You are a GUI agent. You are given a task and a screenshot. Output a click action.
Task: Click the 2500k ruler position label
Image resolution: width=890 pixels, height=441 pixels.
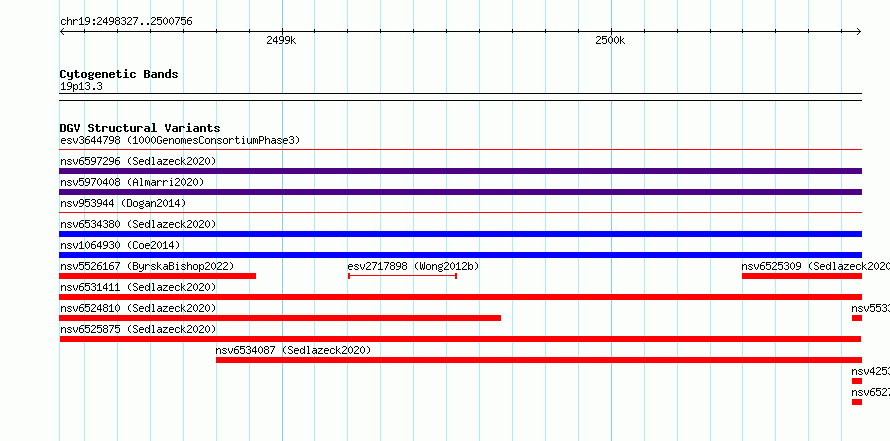coord(610,41)
